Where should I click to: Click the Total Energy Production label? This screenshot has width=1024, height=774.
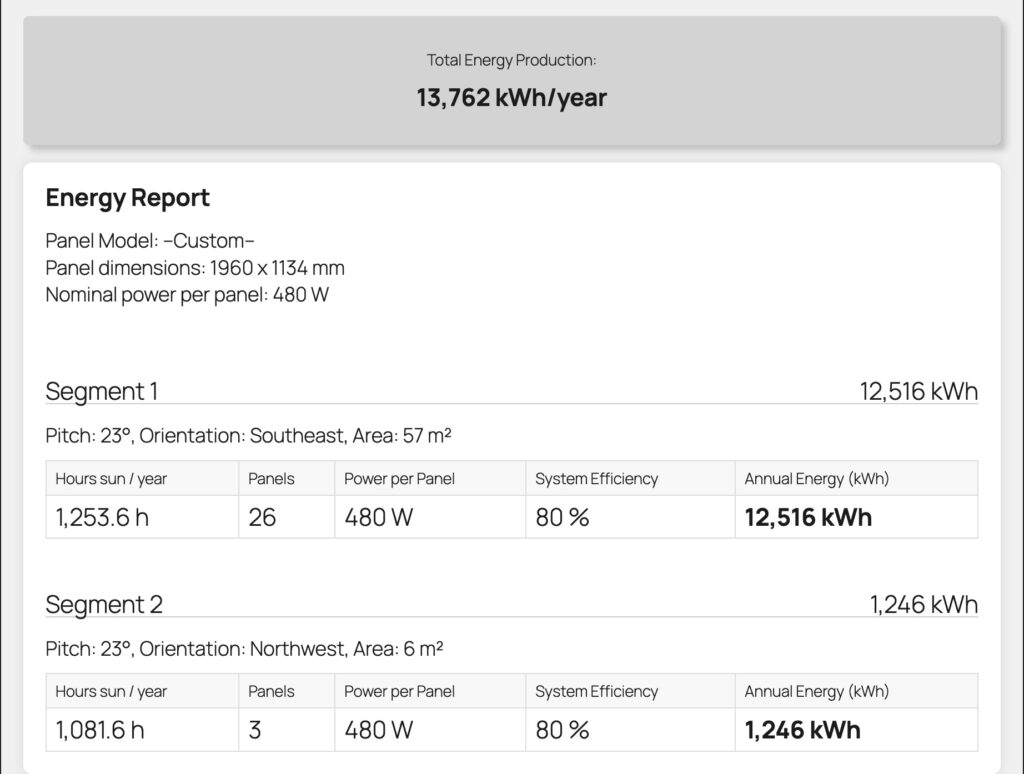pos(511,60)
